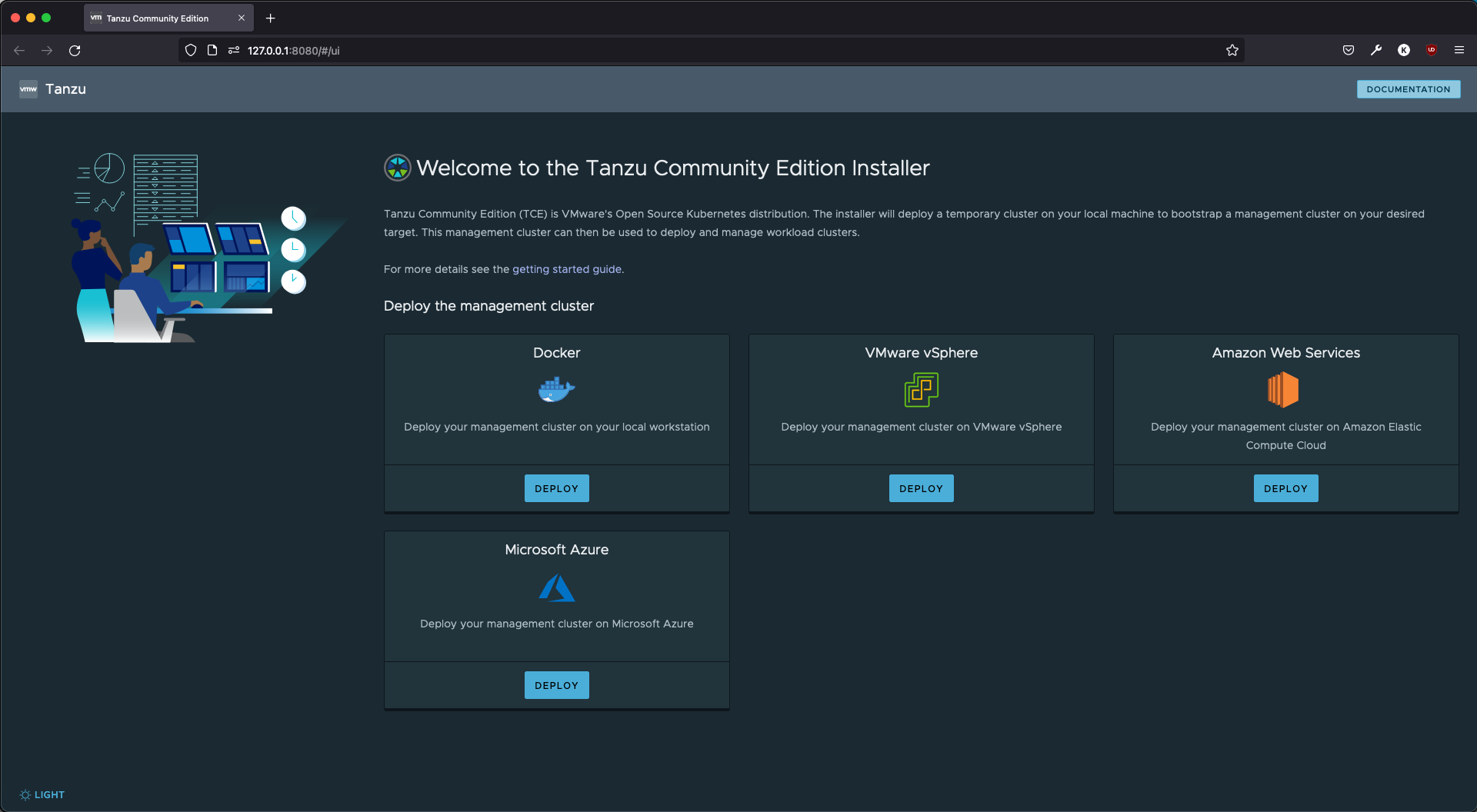Click the Microsoft Azure logo icon
This screenshot has width=1477, height=812.
[x=557, y=588]
